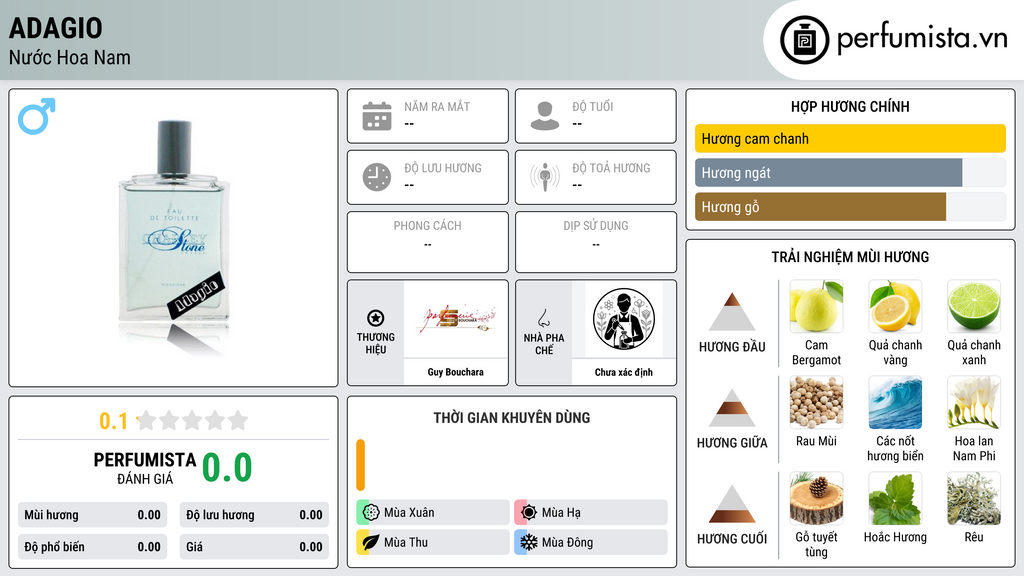The image size is (1024, 576).
Task: Click the male gender symbol icon
Action: [x=37, y=116]
